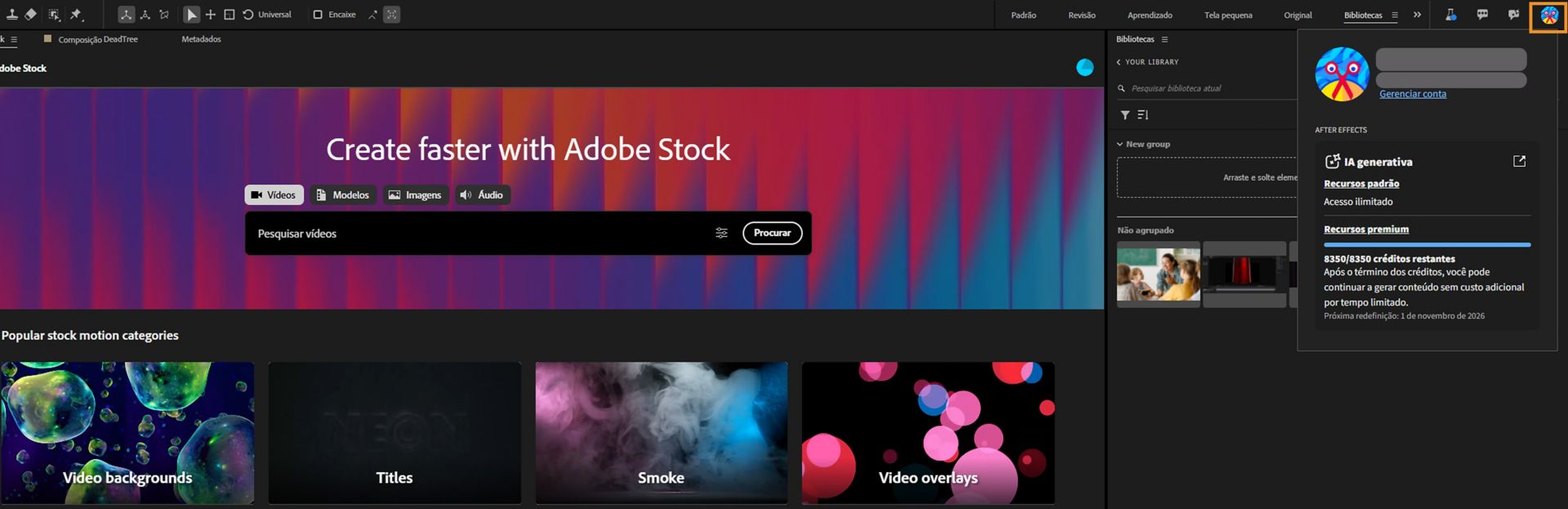Image resolution: width=1568 pixels, height=509 pixels.
Task: Select the Roto Brush tool
Action: 54,15
